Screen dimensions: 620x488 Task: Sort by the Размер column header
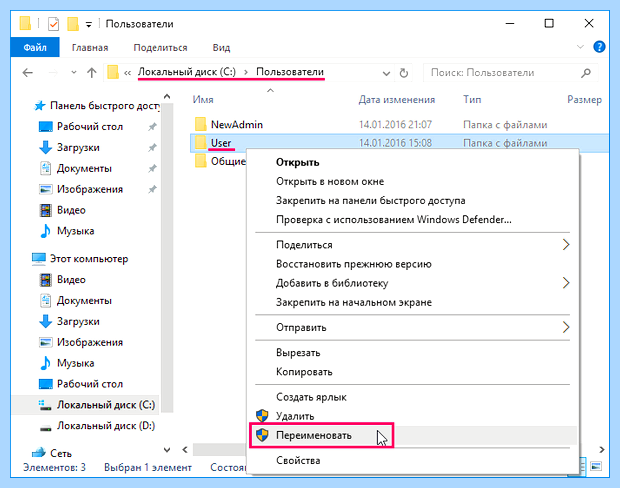pos(584,100)
